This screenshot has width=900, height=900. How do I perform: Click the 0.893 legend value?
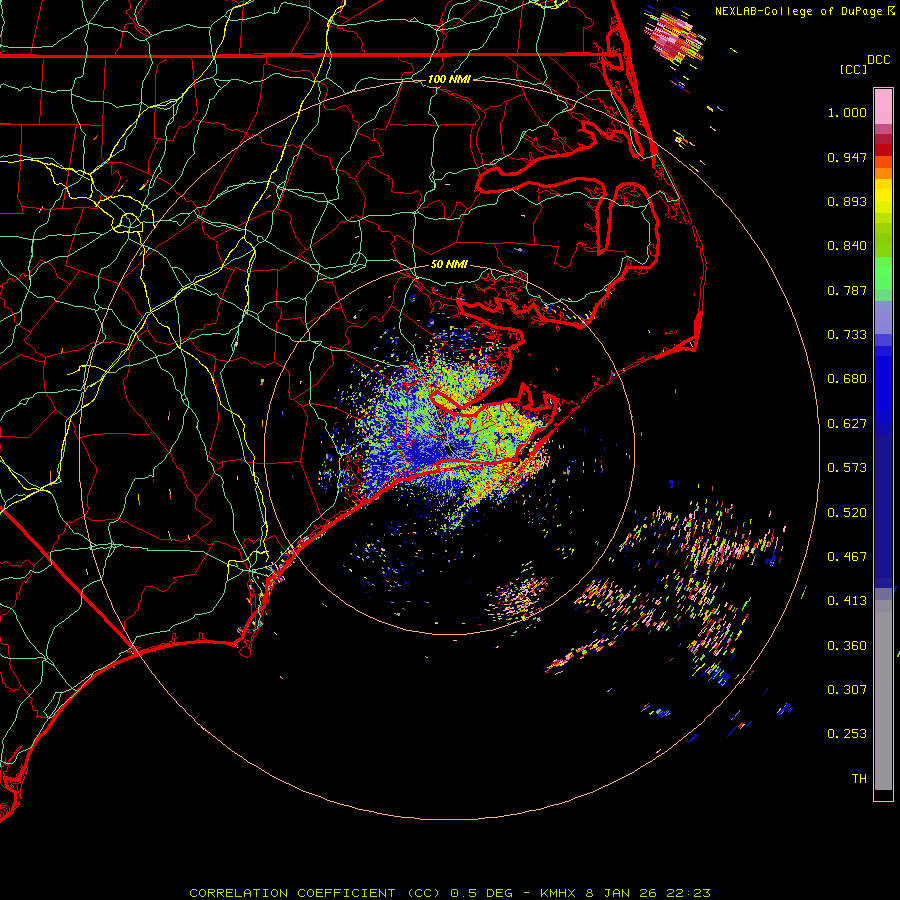click(x=847, y=201)
